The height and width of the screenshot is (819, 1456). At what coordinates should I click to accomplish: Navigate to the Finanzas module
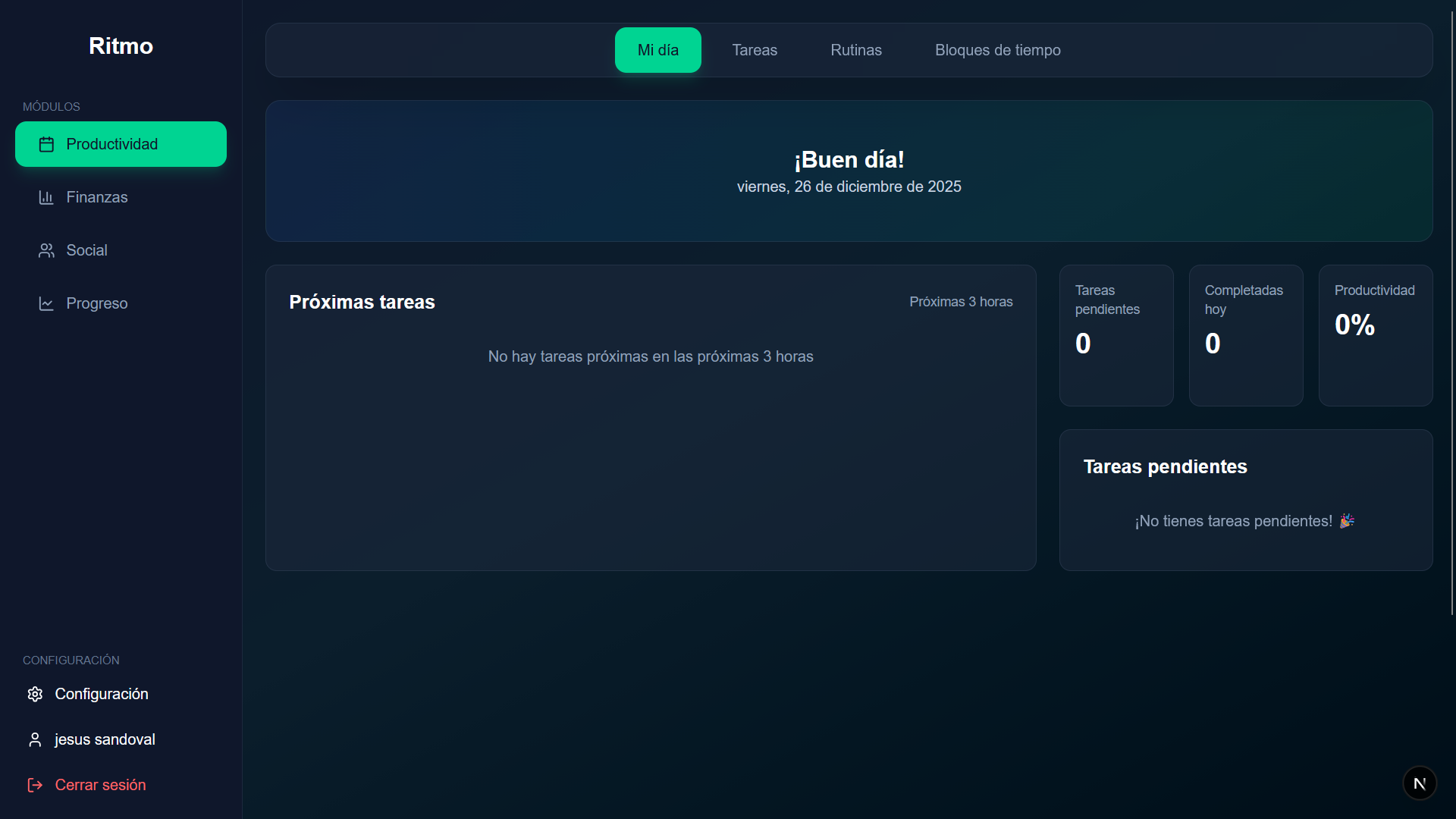[96, 197]
